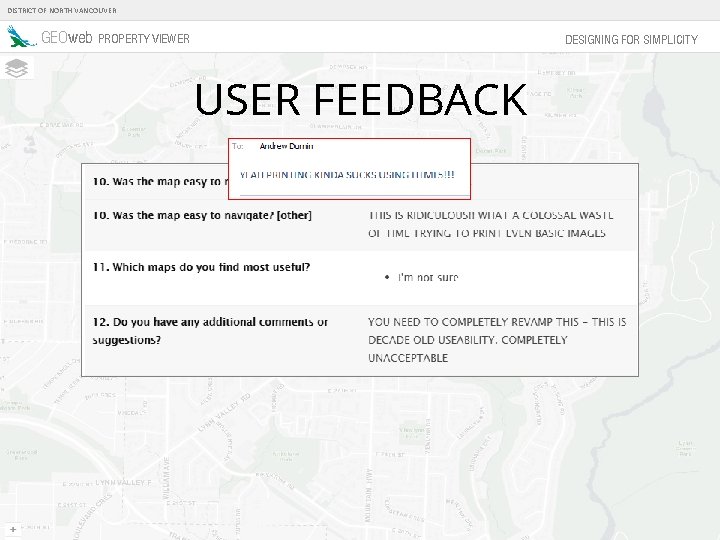720x540 pixels.
Task: Click the 'OF TIME TRYING TO PRINT' response line
Action: 486,233
